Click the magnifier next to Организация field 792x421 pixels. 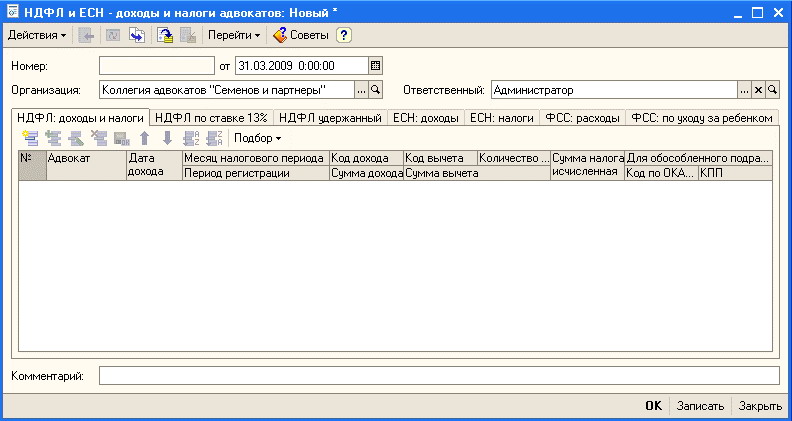[x=376, y=90]
